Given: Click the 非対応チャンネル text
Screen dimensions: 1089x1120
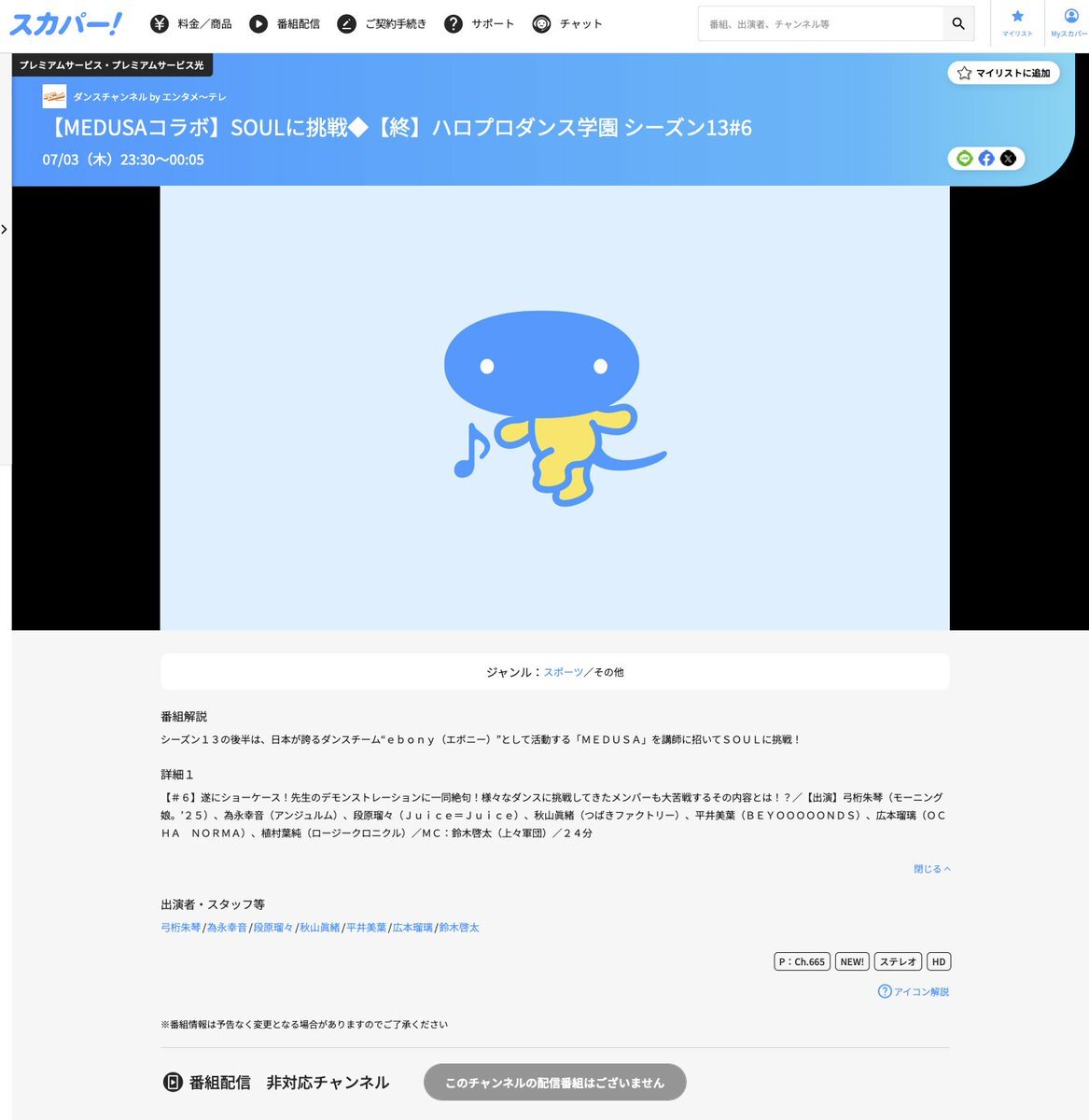Looking at the screenshot, I should (x=328, y=1083).
